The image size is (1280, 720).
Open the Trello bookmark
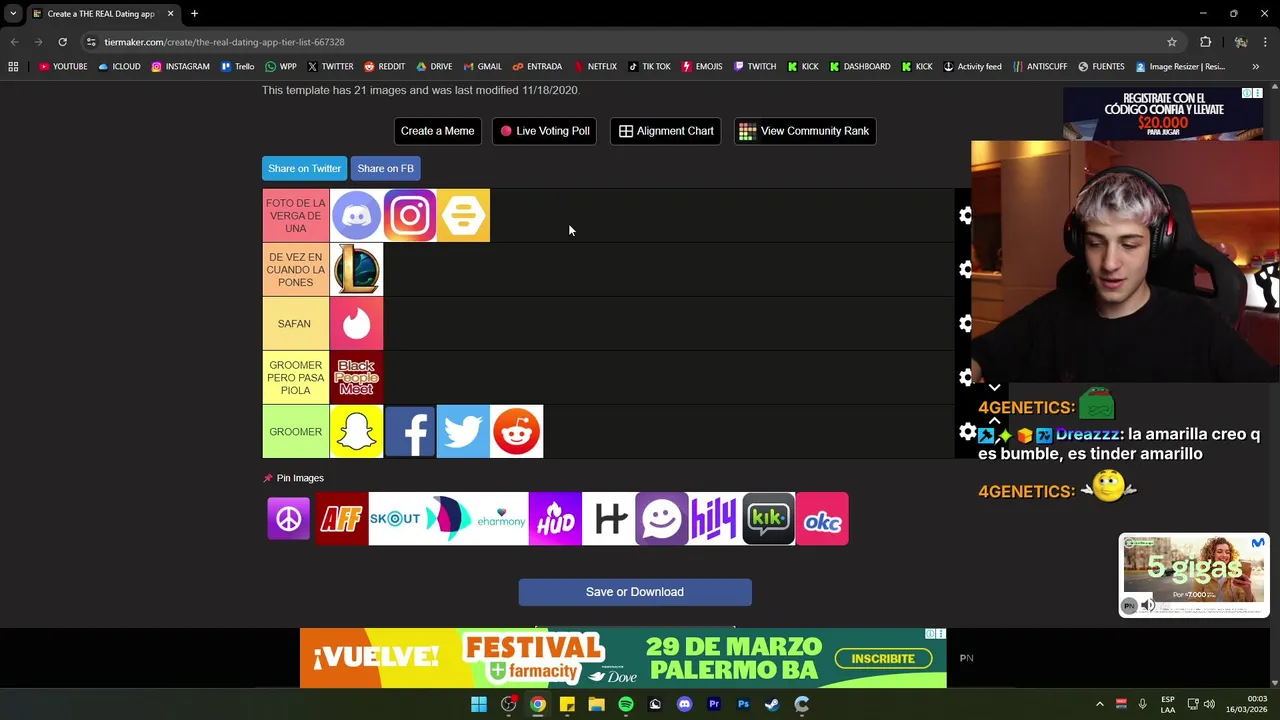[238, 67]
